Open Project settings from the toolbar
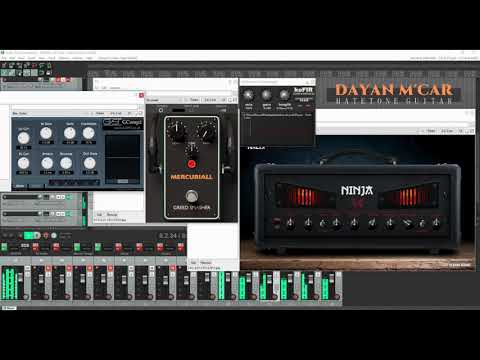Screen dimensions: 480x360 [27, 65]
